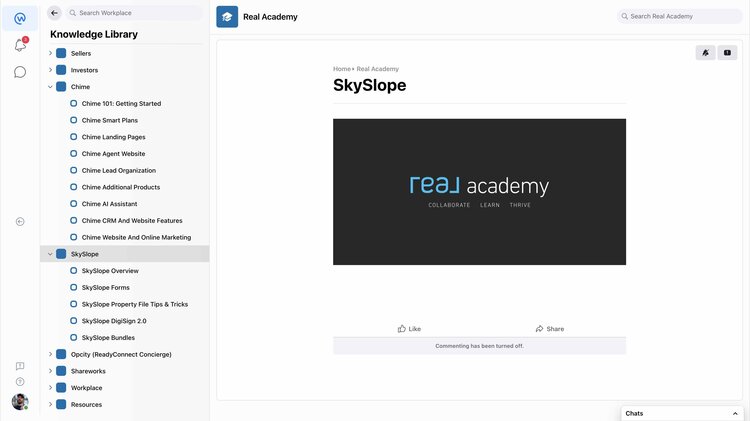Open Chime Lead Organization page
The width and height of the screenshot is (750, 421).
pos(119,170)
